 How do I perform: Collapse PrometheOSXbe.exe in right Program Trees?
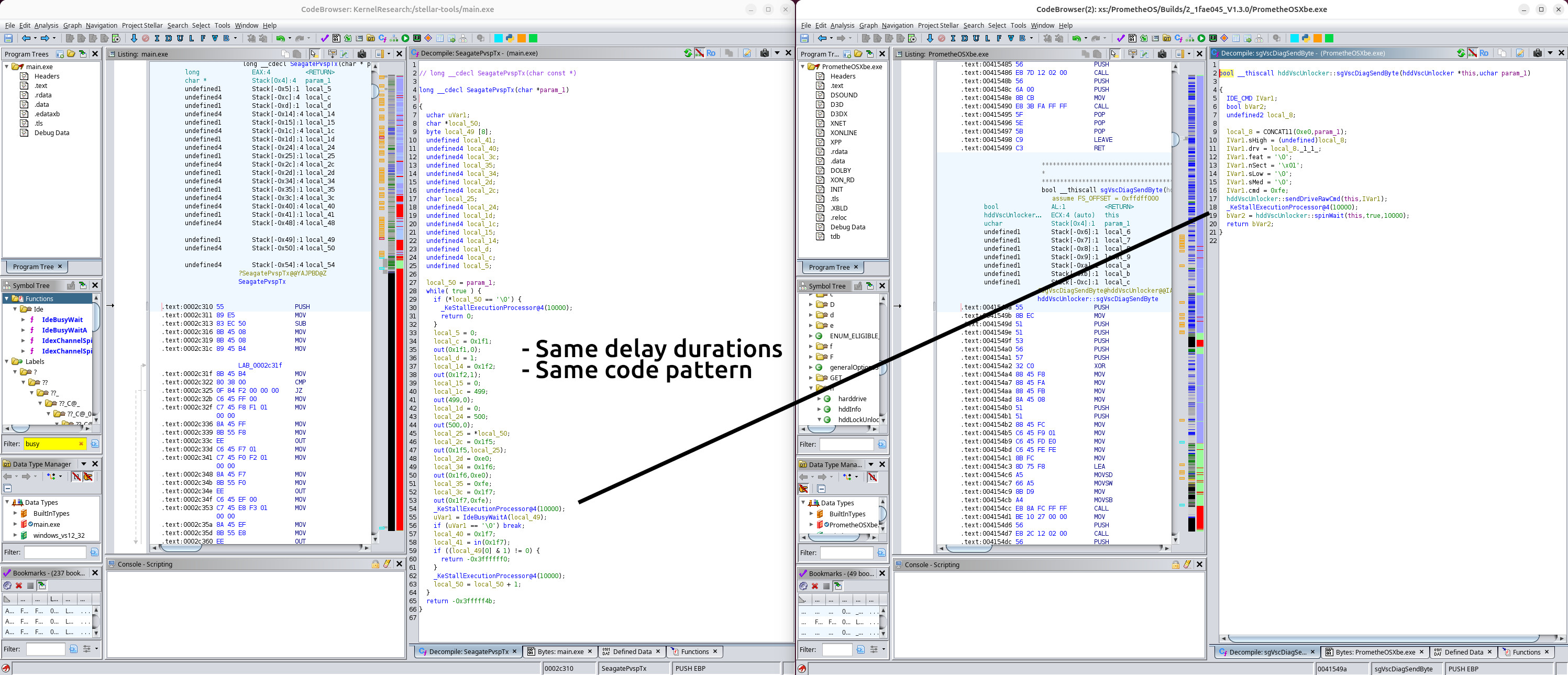[x=803, y=67]
